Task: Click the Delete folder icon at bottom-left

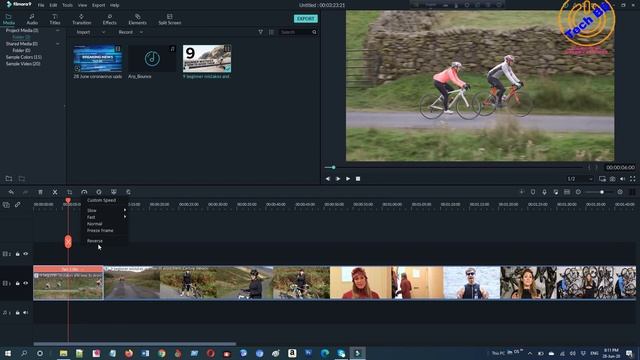Action: (22, 178)
